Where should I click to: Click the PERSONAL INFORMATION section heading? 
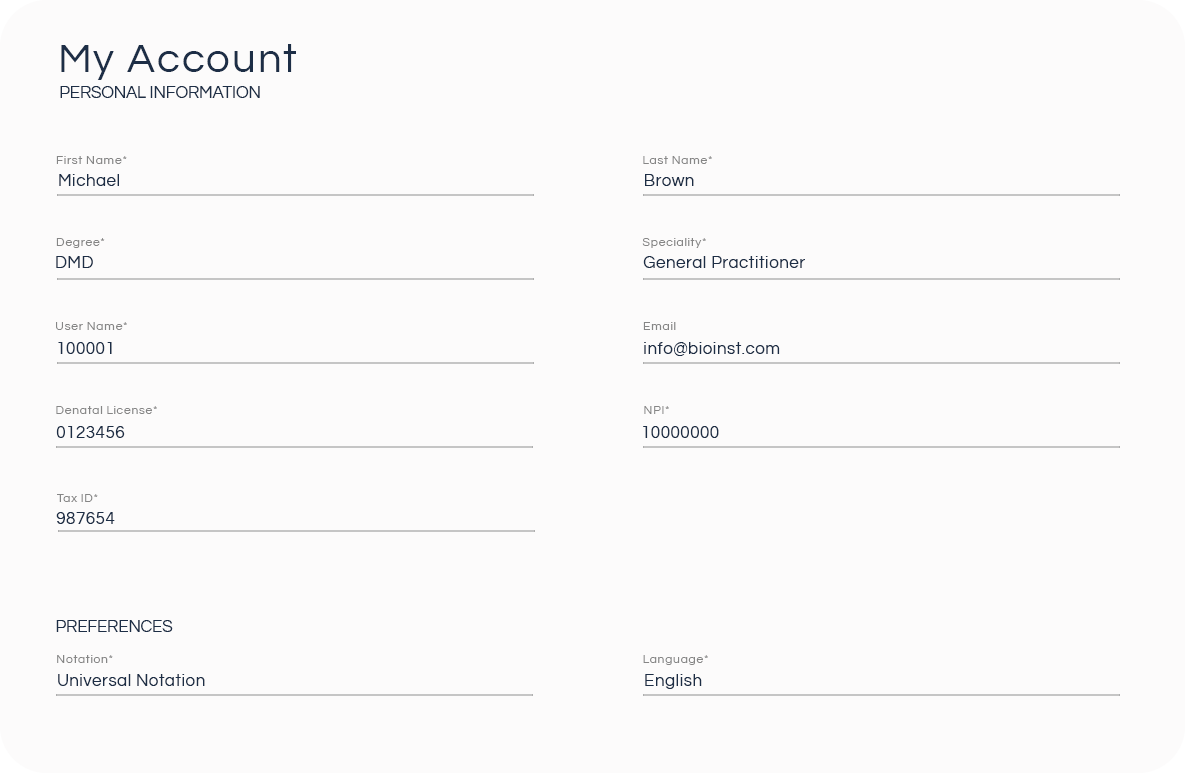click(160, 93)
